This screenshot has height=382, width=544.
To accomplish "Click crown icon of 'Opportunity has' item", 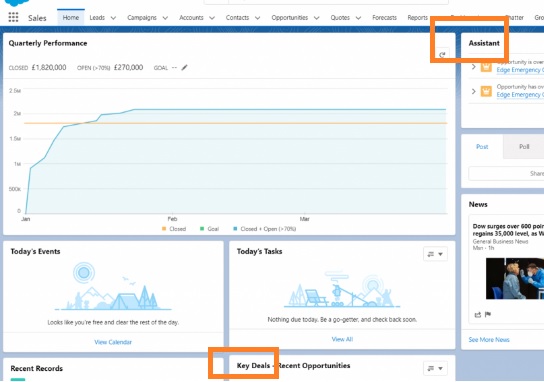I will click(486, 92).
